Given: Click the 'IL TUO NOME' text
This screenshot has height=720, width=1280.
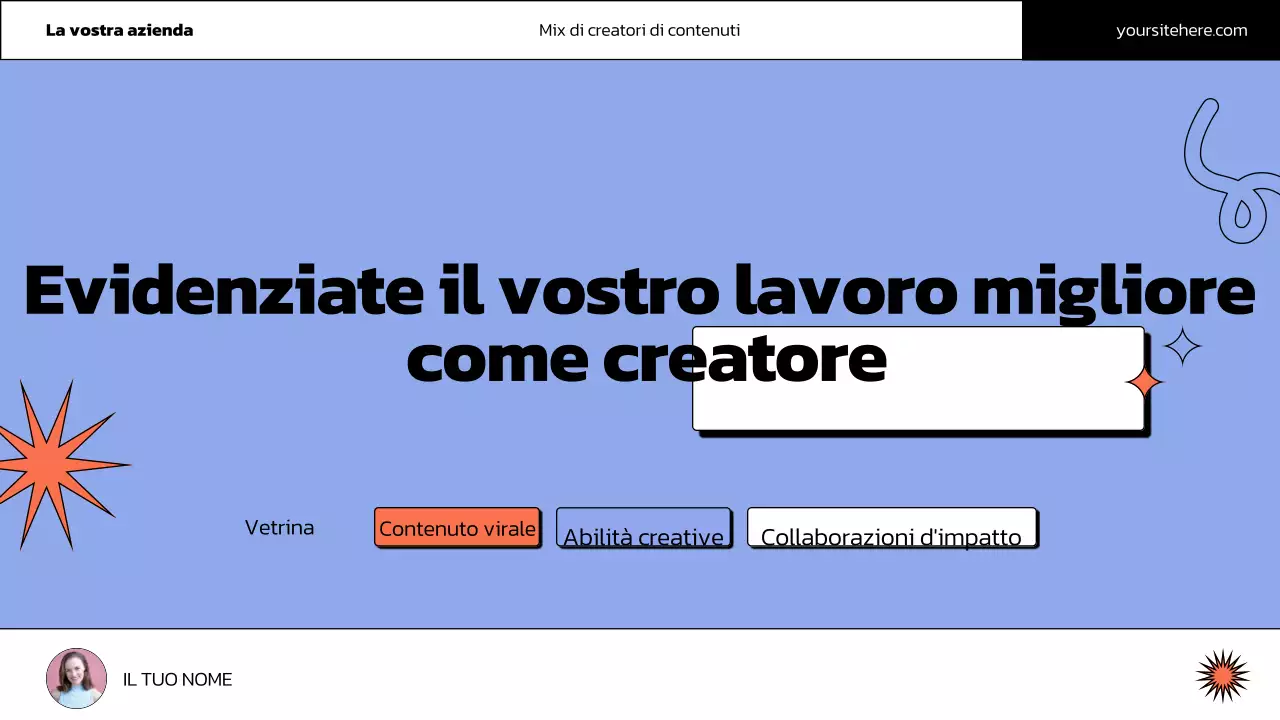Looking at the screenshot, I should tap(177, 679).
